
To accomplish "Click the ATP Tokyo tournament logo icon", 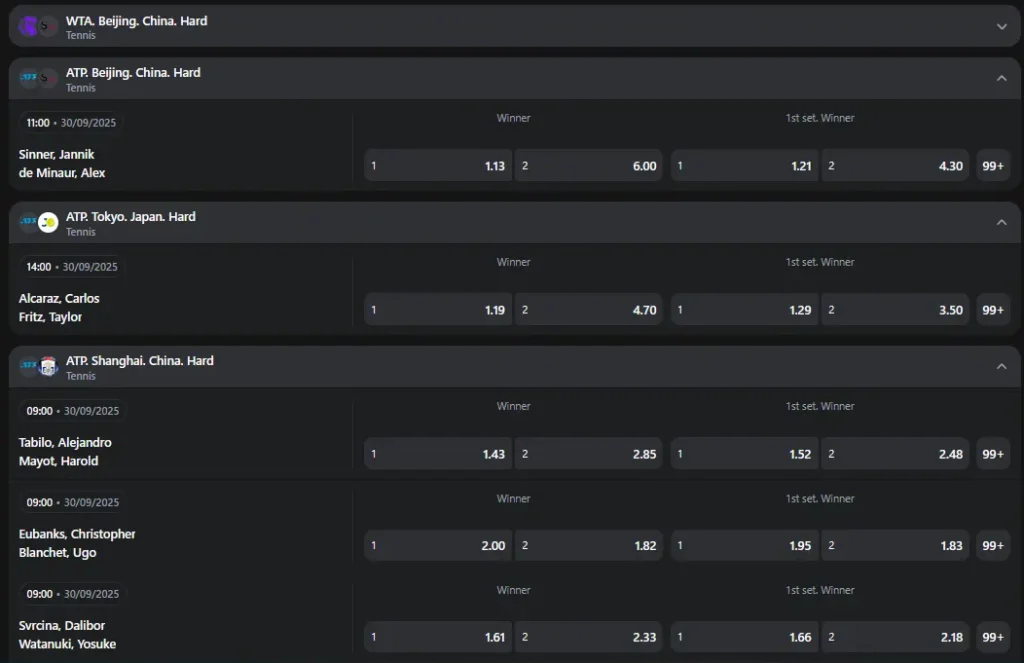I will pyautogui.click(x=38, y=222).
